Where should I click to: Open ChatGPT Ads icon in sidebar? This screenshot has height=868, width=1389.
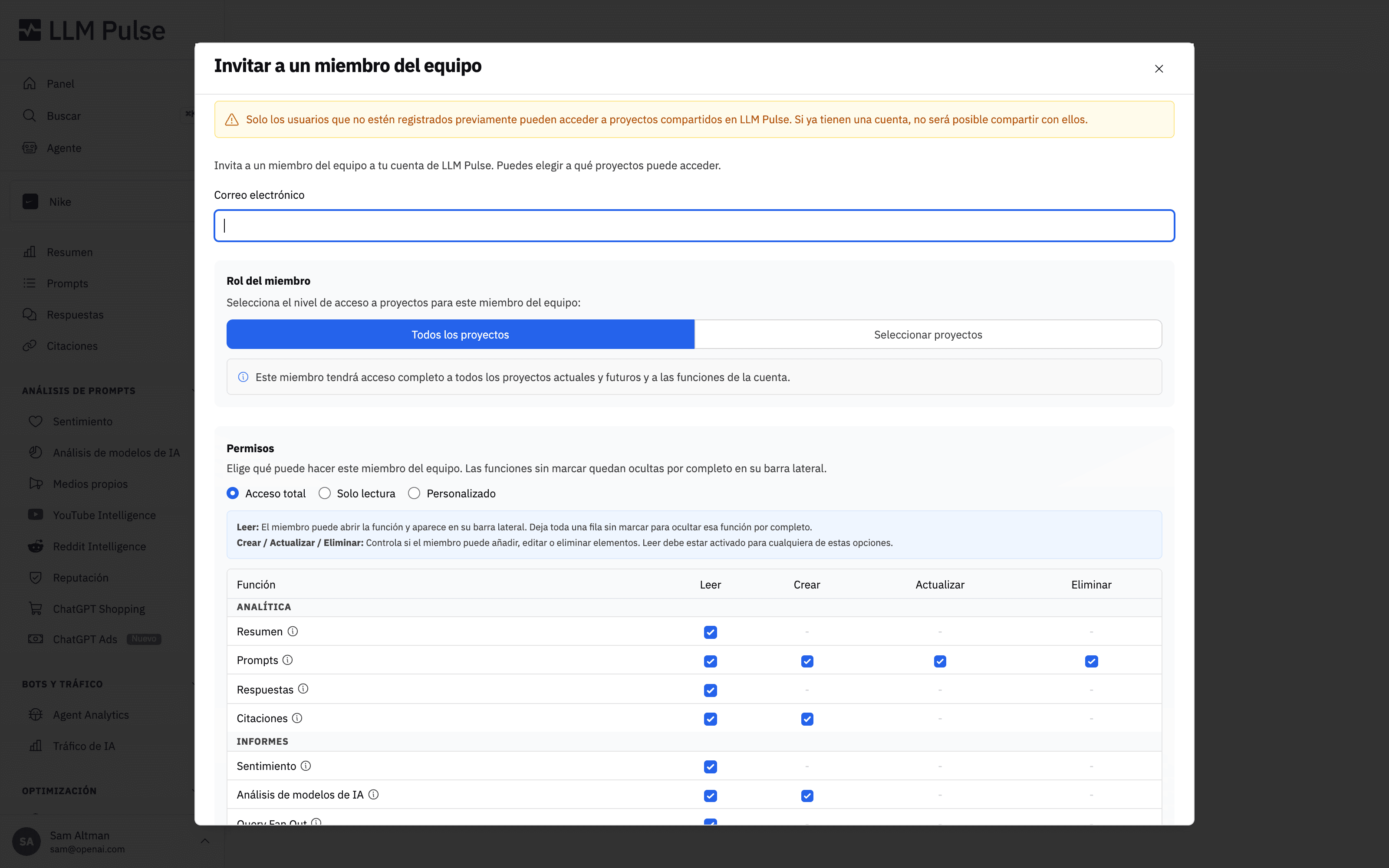click(36, 639)
